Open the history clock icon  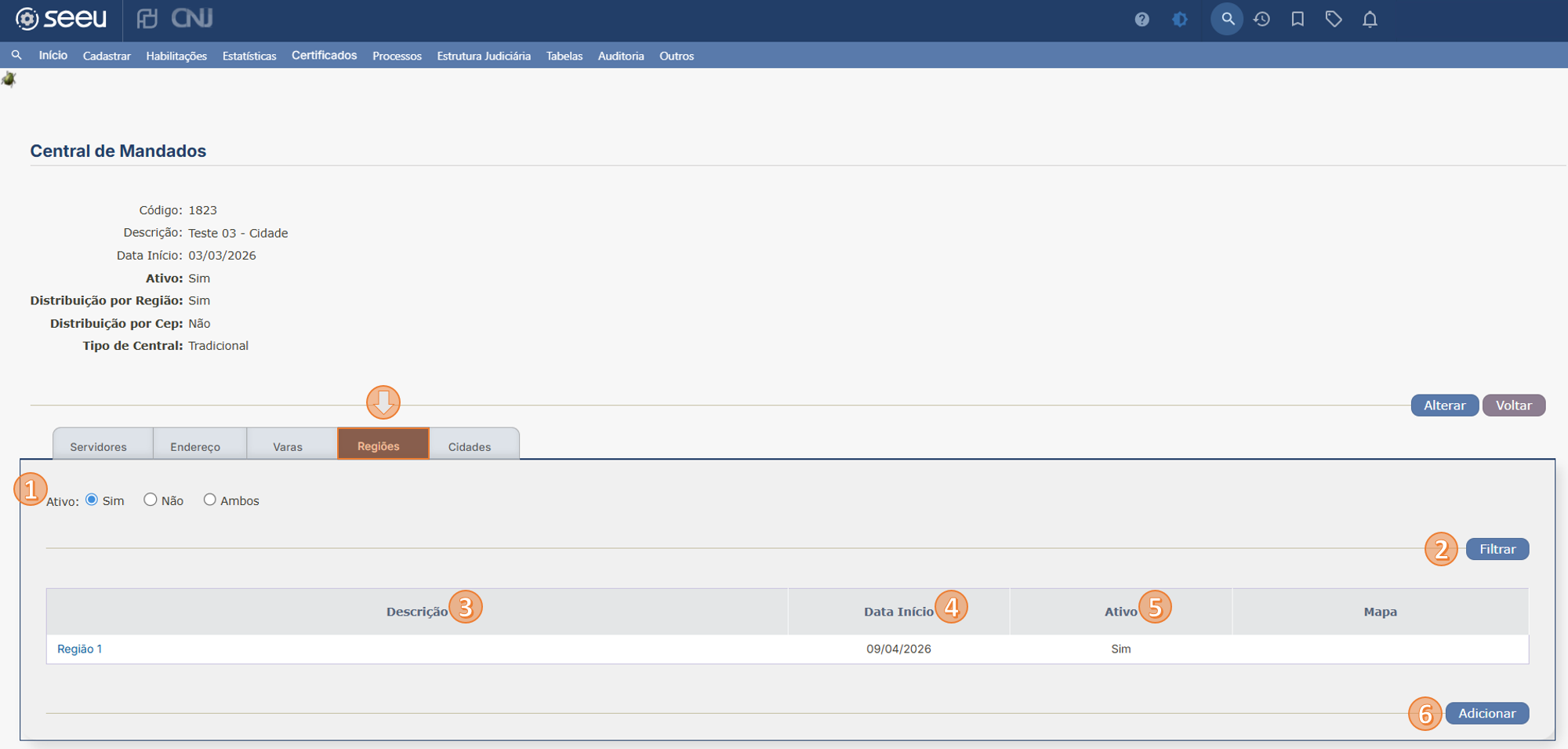point(1261,19)
